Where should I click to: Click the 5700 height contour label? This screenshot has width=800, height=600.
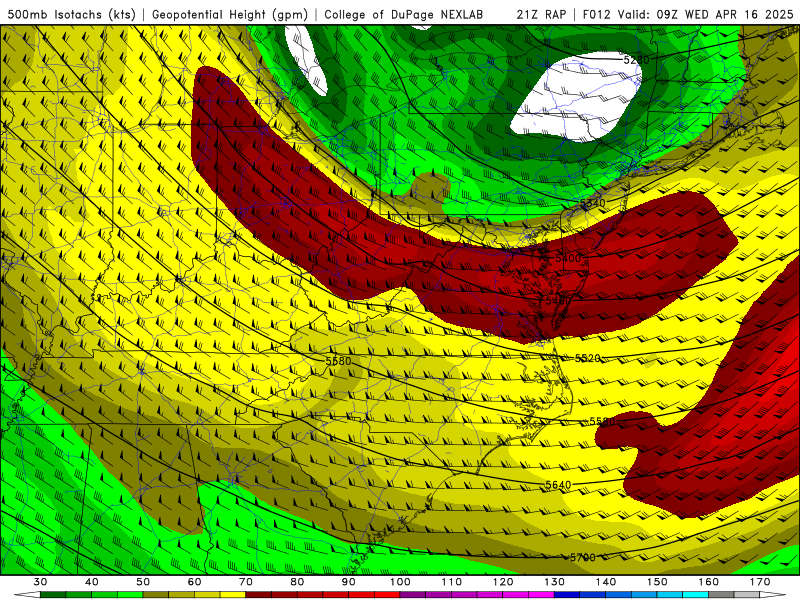[x=583, y=558]
